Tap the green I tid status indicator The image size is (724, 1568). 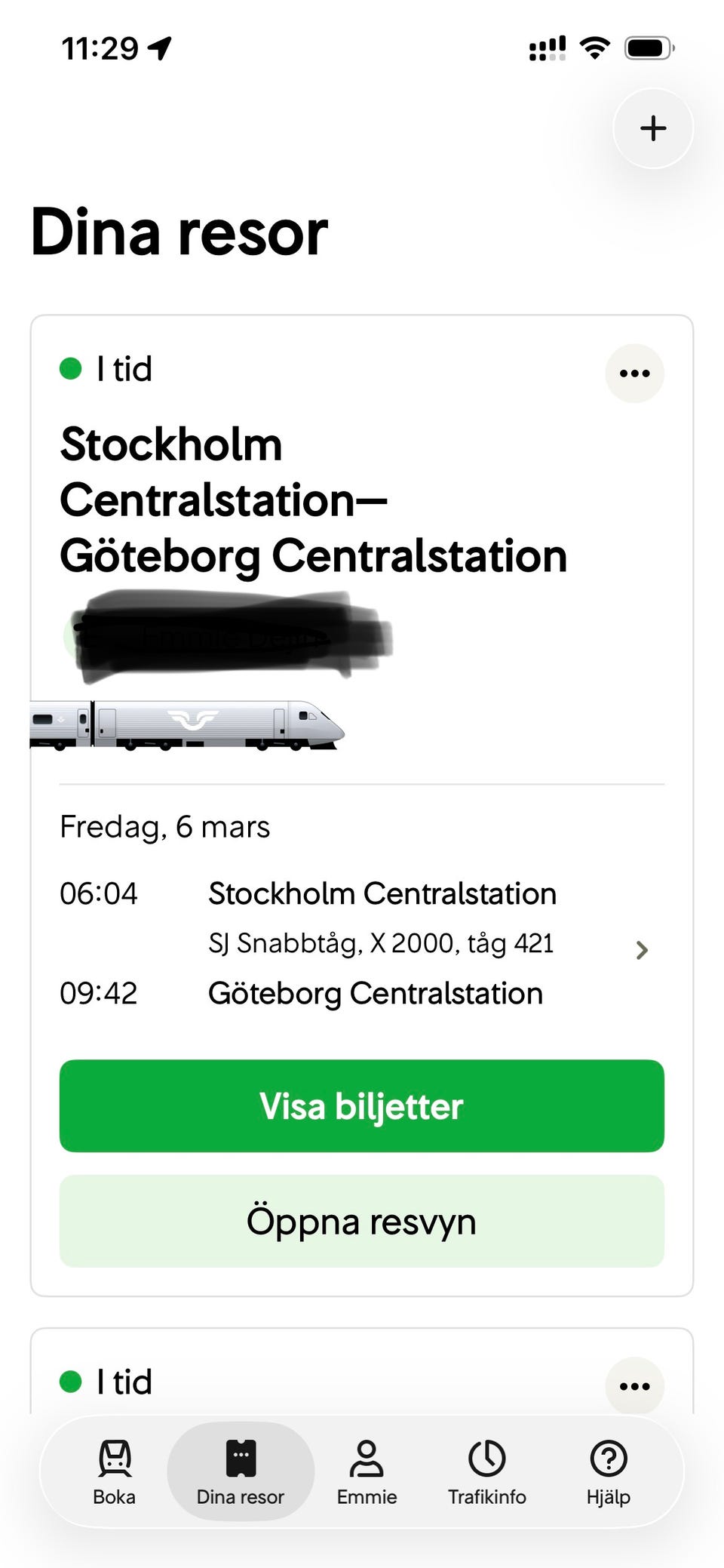tap(107, 370)
